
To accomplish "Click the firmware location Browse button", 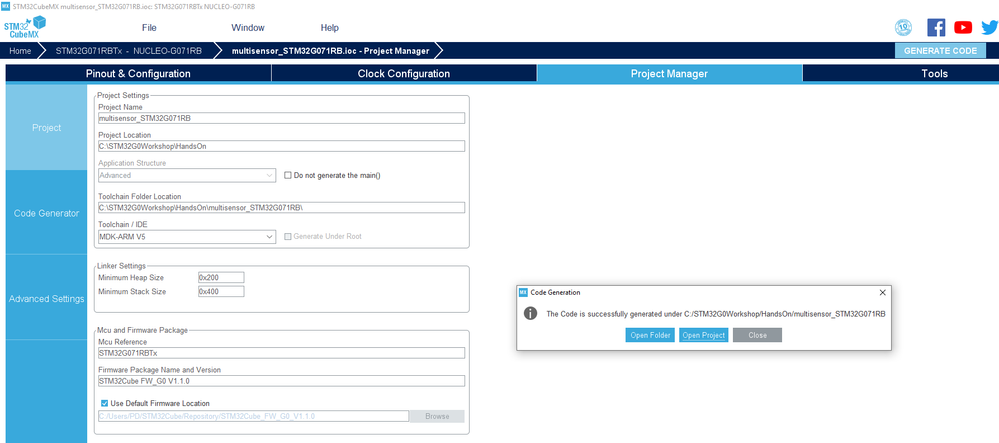I will pos(436,416).
